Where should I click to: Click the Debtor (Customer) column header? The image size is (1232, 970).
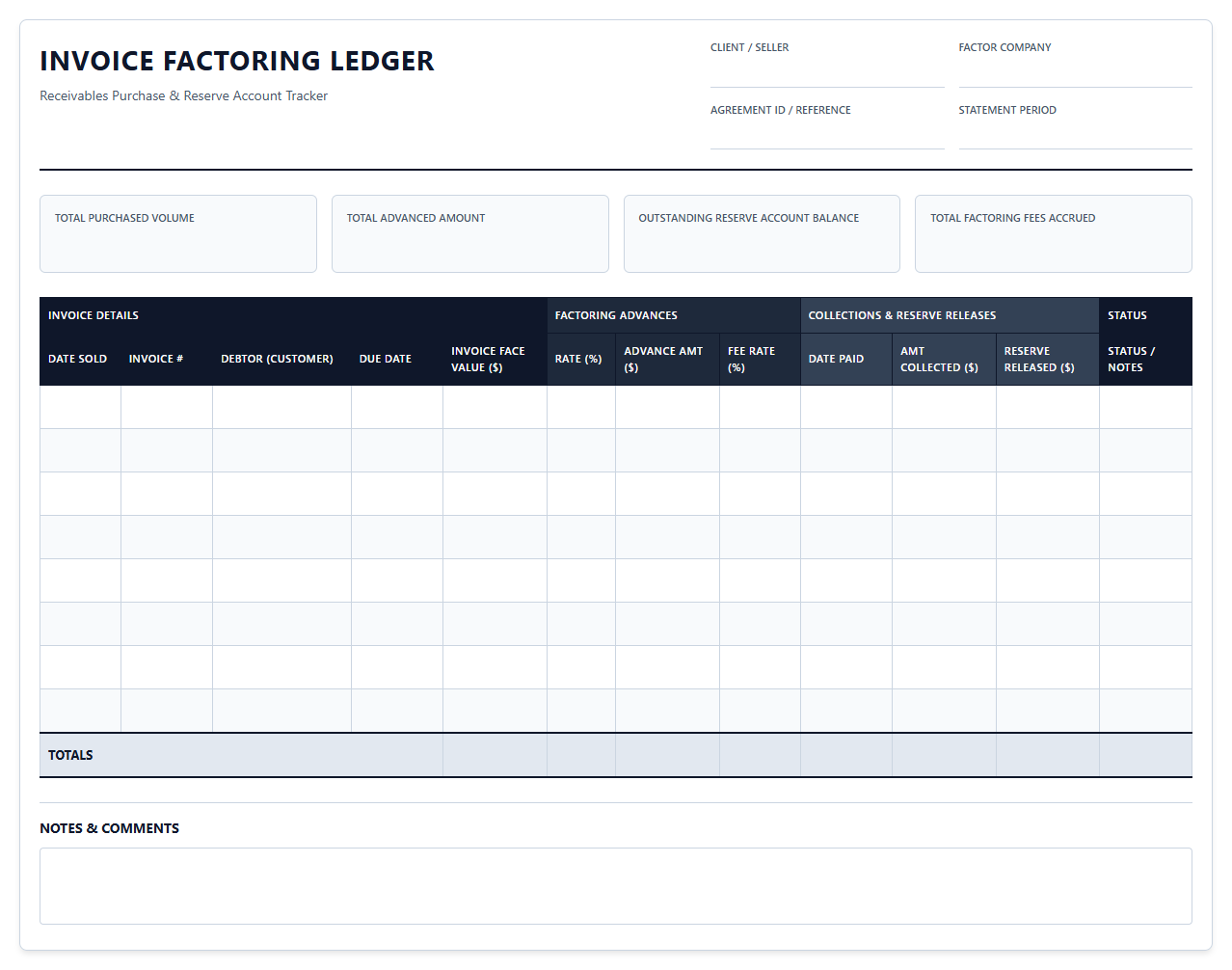click(281, 359)
